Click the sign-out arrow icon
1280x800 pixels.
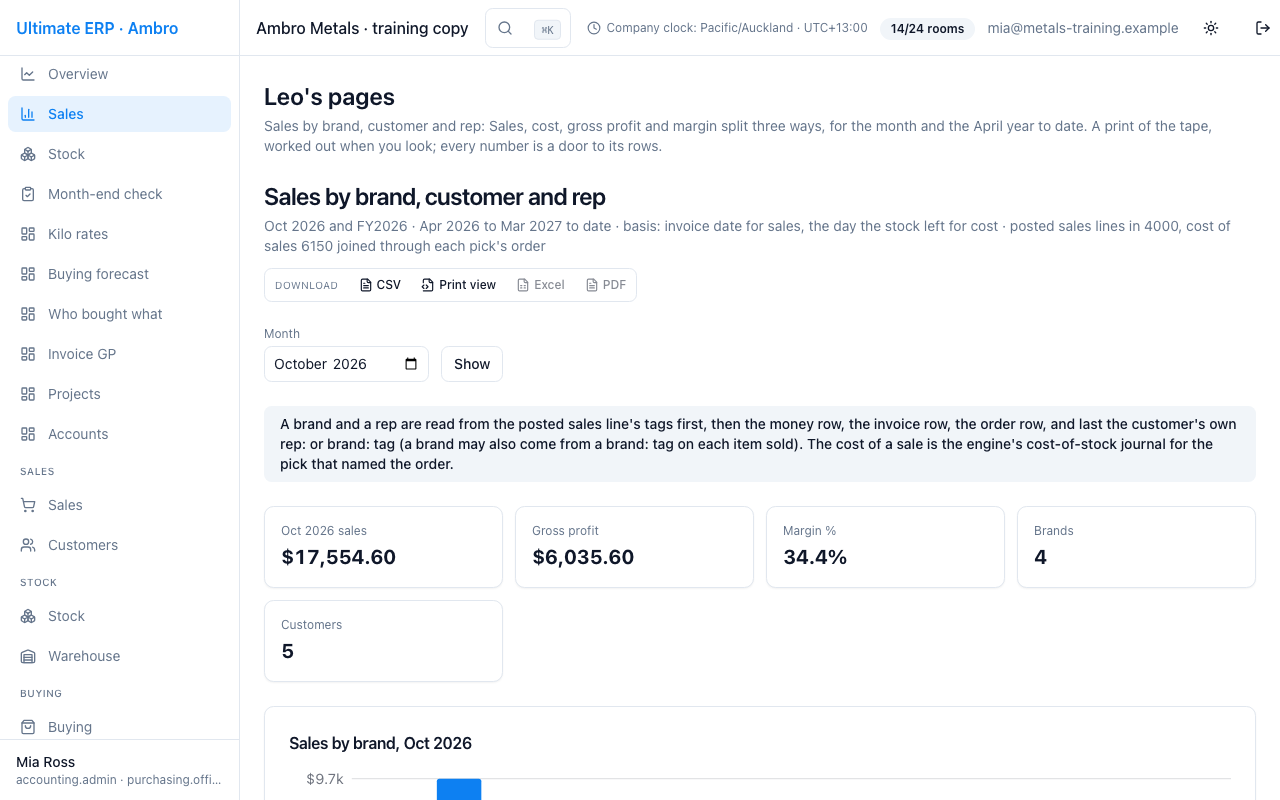pos(1263,28)
